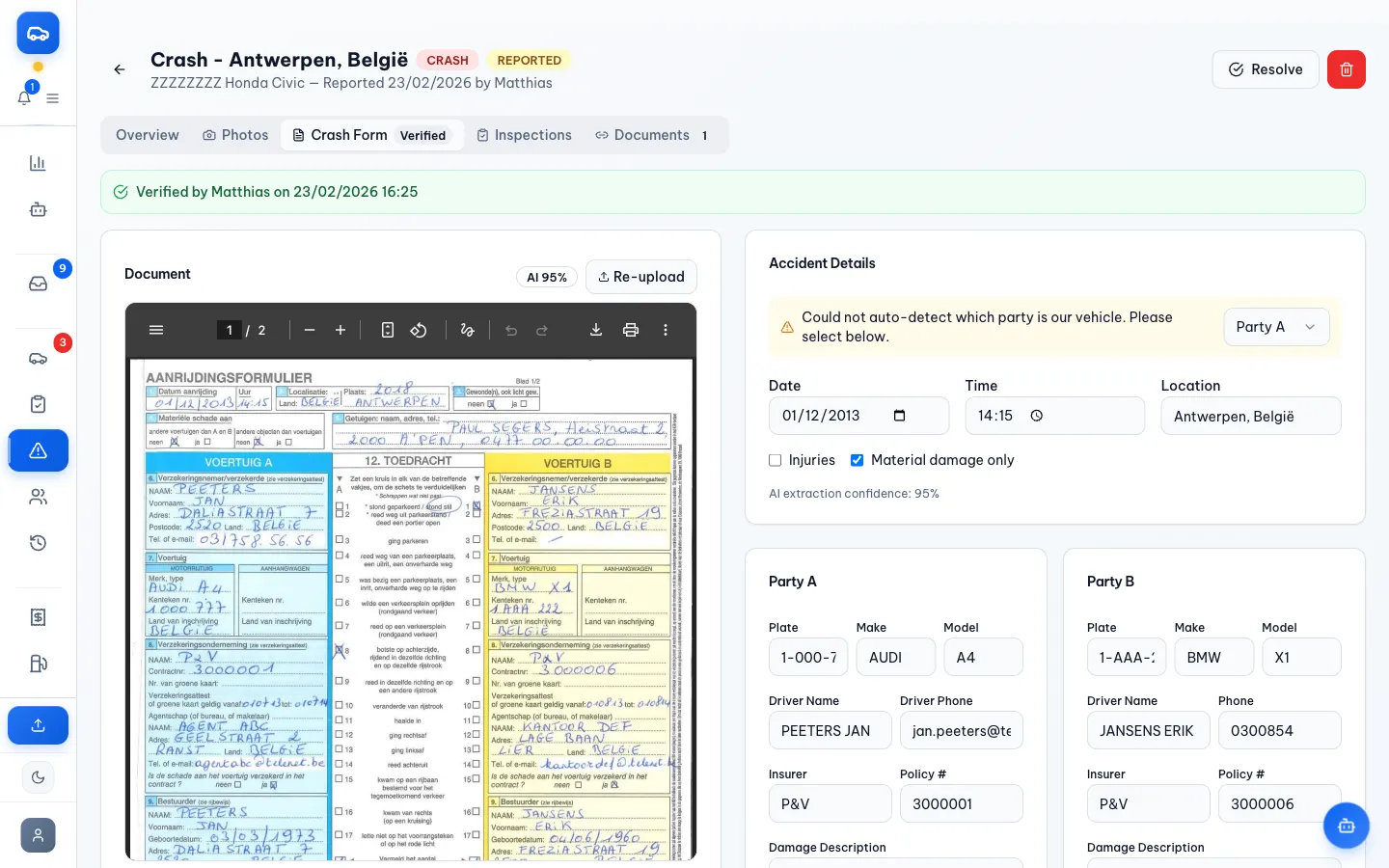Click the PDF page number field
Image resolution: width=1389 pixels, height=868 pixels.
(x=229, y=330)
